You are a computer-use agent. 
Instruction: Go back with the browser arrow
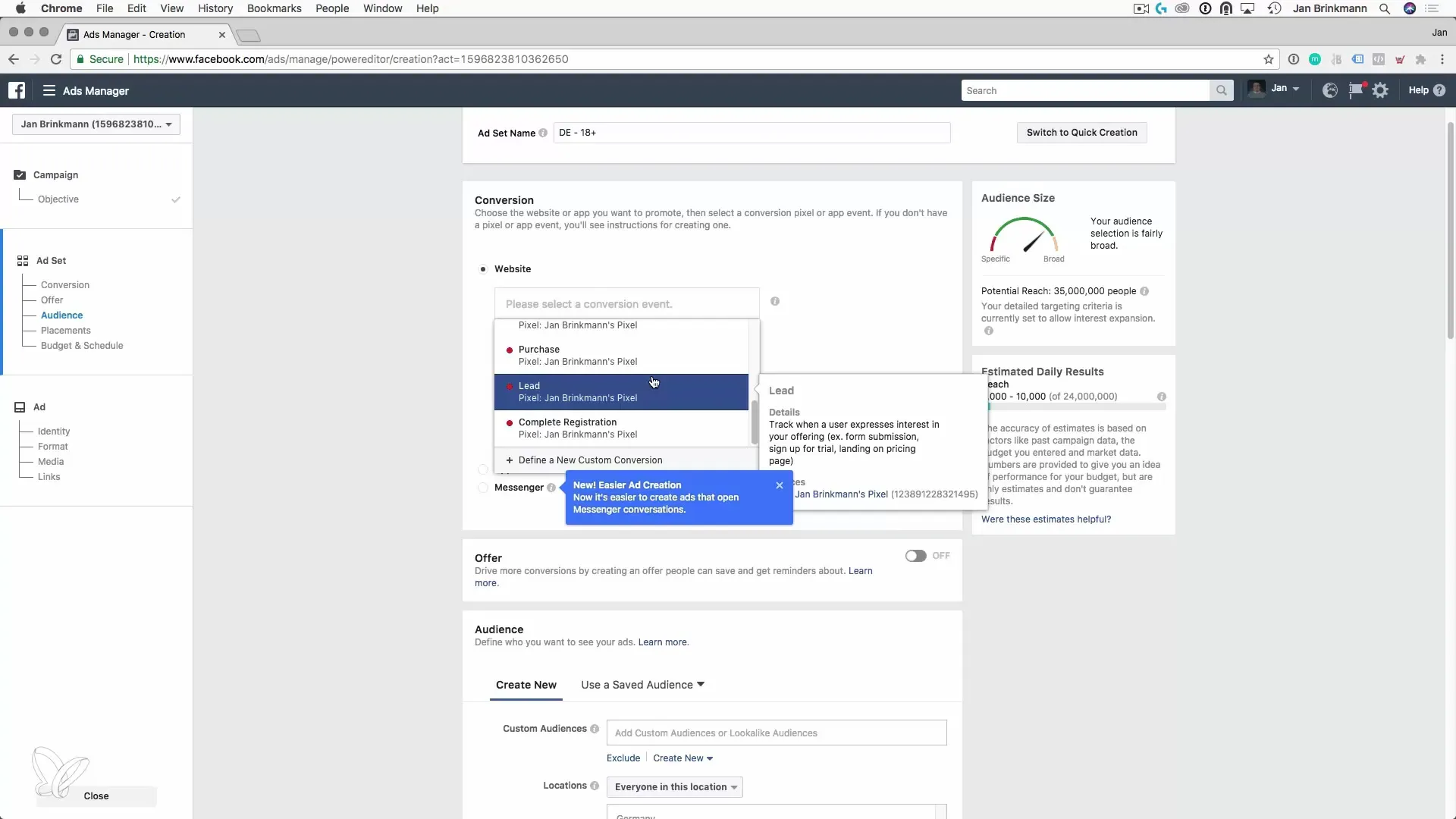(x=14, y=59)
